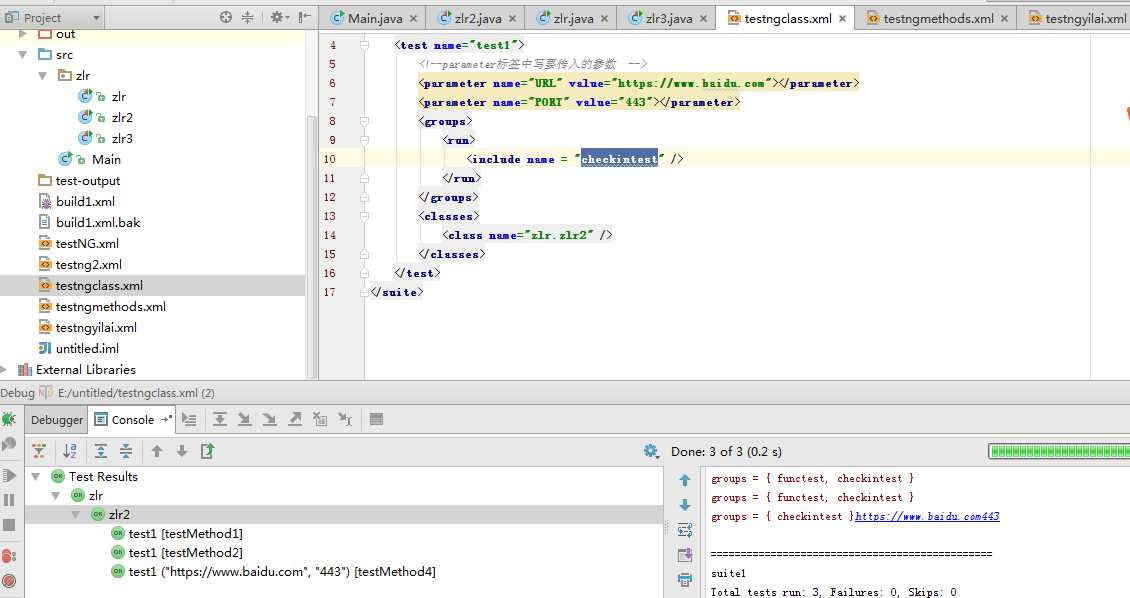Image resolution: width=1130 pixels, height=598 pixels.
Task: Sort test results alphabetically
Action: tap(70, 452)
